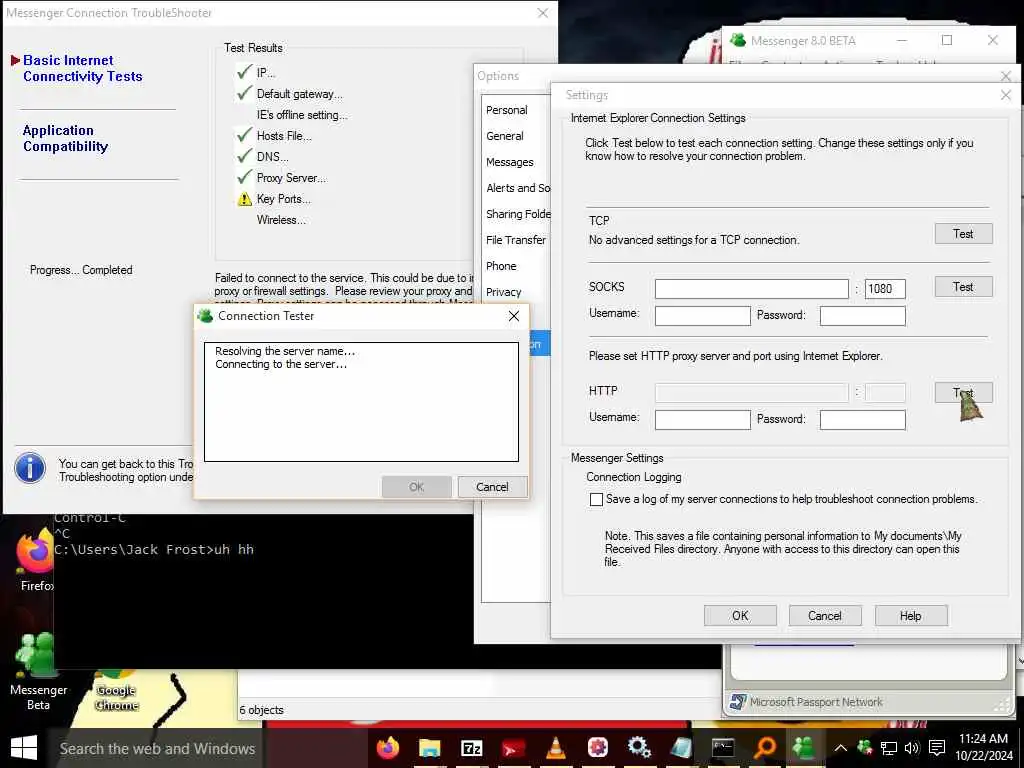Image resolution: width=1024 pixels, height=768 pixels.
Task: Click the Google Chrome desktop shortcut
Action: pos(117,691)
